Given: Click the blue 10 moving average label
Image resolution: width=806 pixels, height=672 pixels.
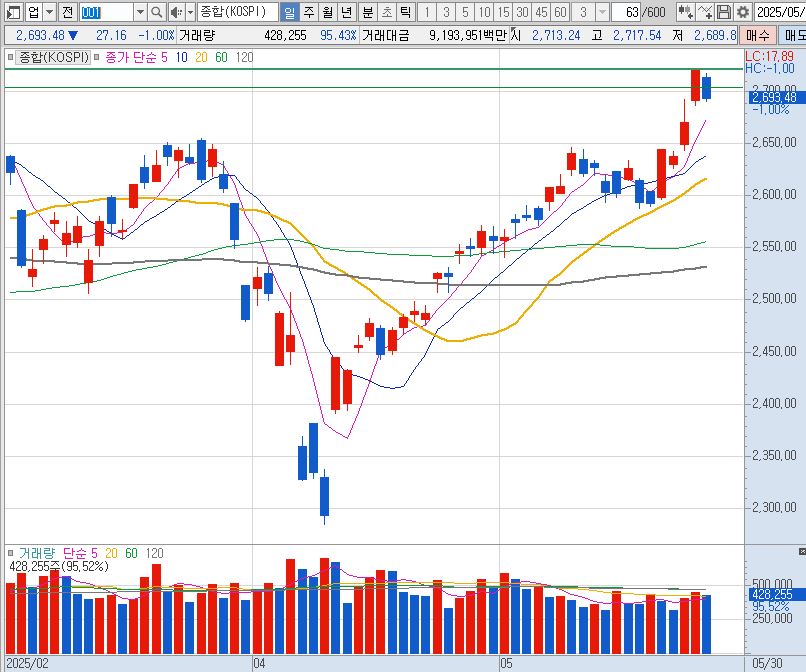Looking at the screenshot, I should 181,58.
